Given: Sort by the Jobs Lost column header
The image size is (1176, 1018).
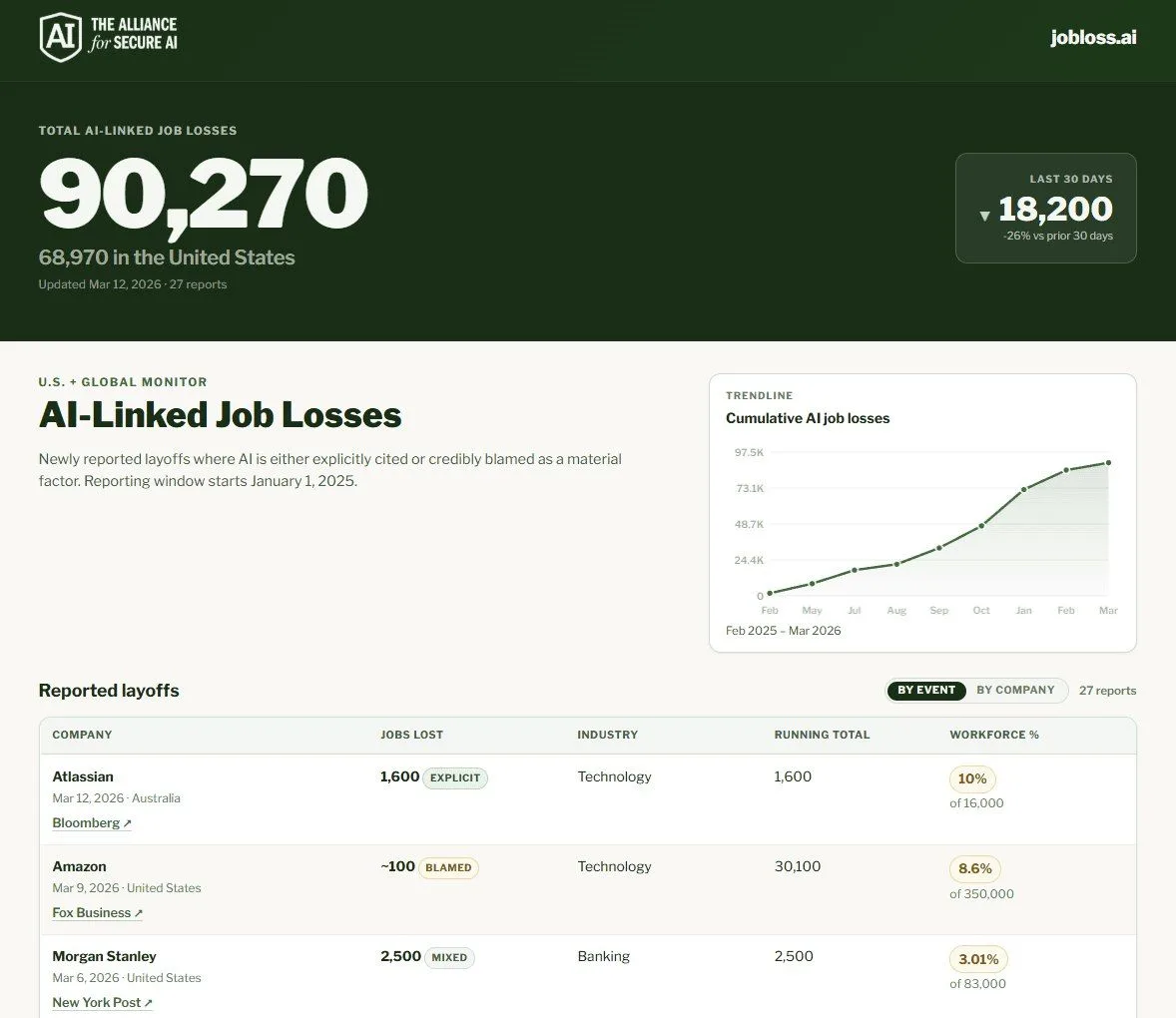Looking at the screenshot, I should 411,735.
